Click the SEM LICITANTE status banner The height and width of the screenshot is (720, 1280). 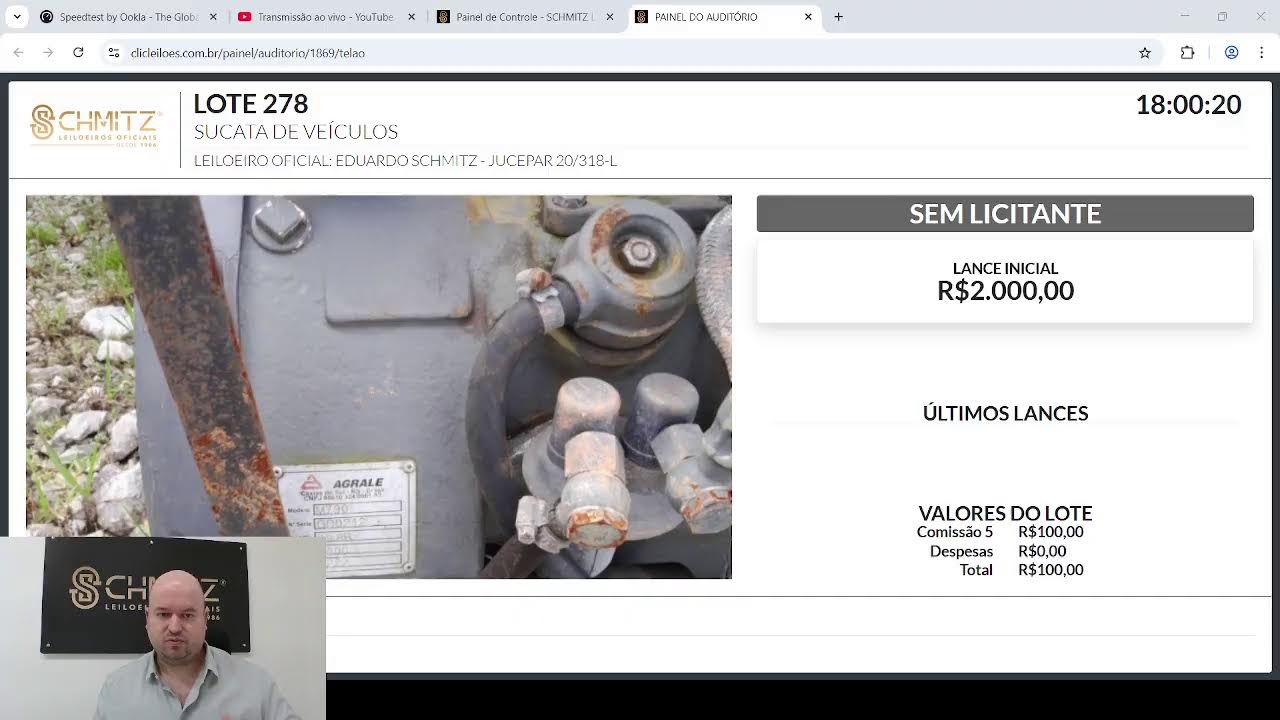point(1005,213)
